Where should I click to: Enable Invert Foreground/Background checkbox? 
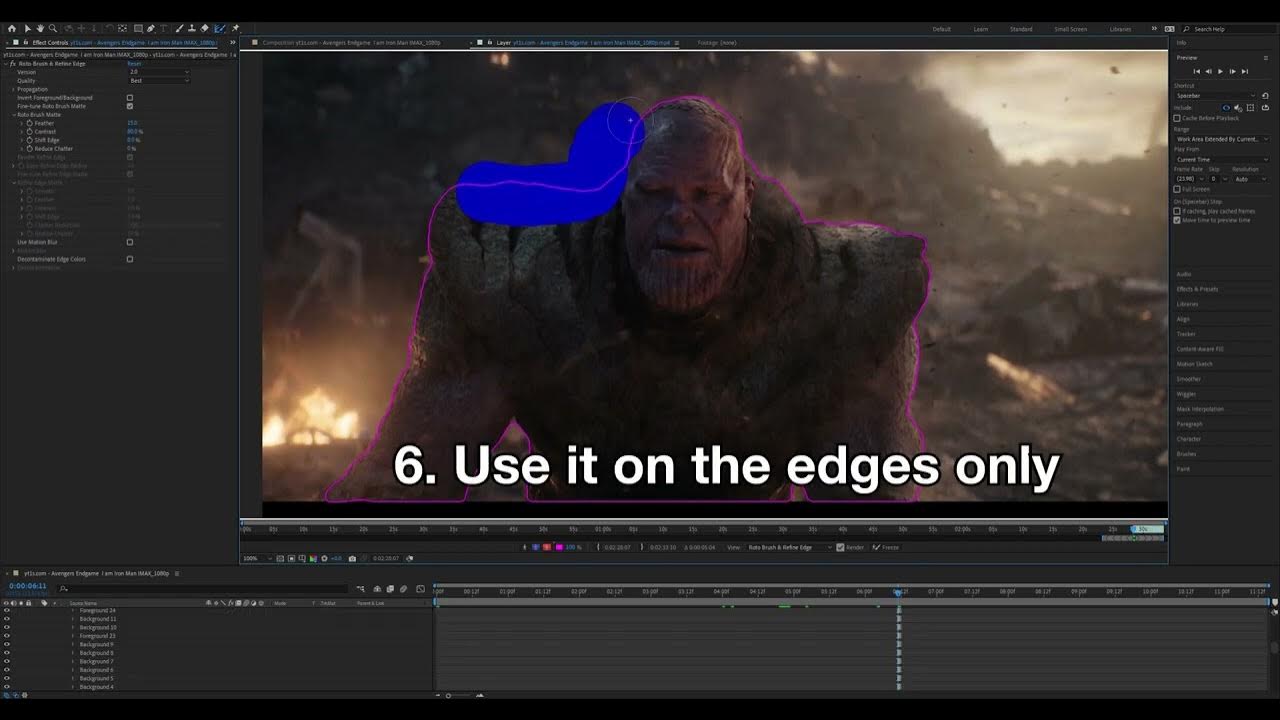130,98
